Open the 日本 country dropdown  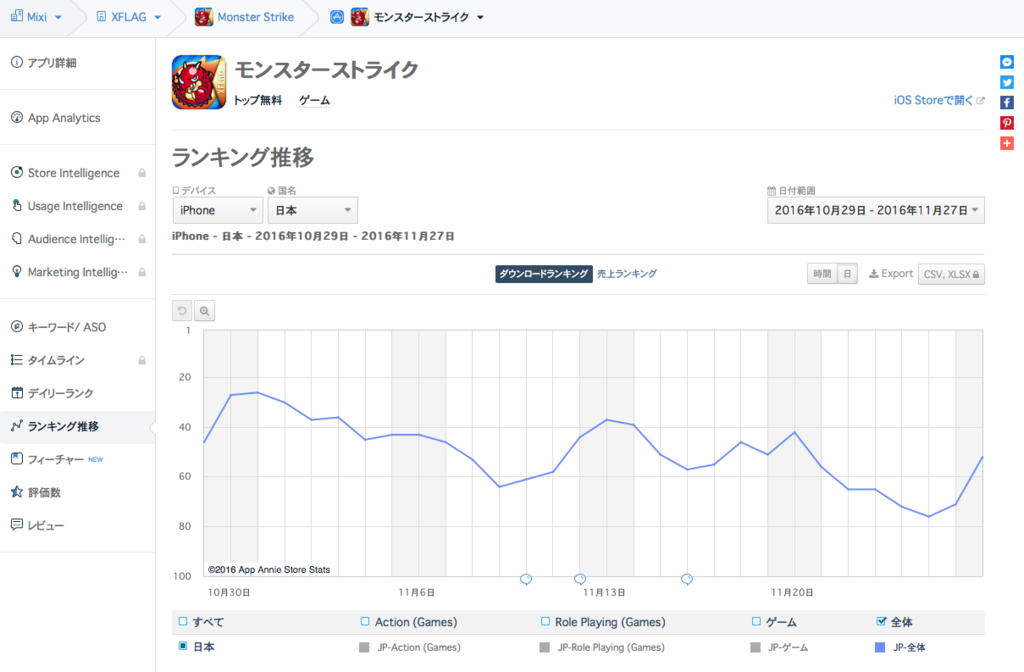click(x=312, y=210)
